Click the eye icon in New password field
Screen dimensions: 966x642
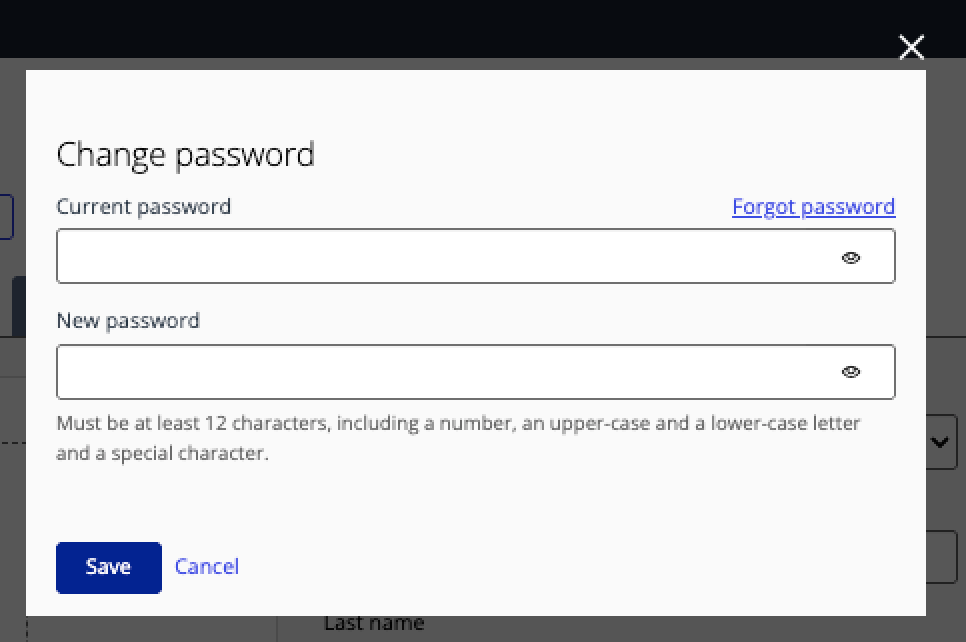[x=851, y=371]
